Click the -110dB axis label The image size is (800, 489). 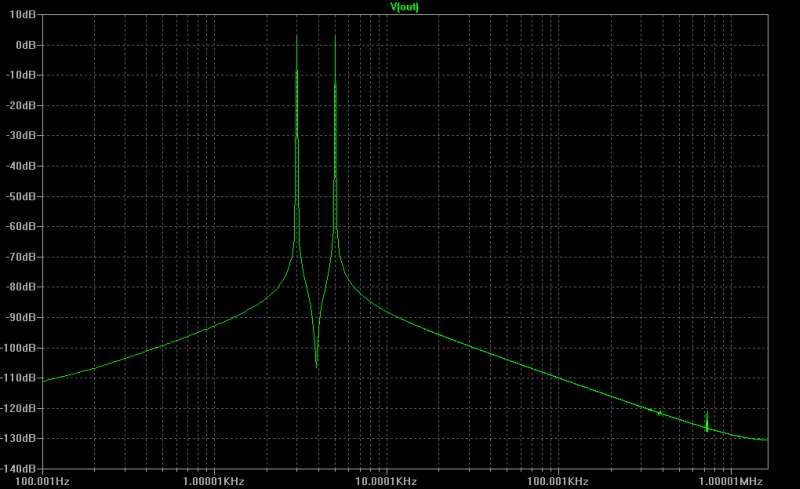pos(19,378)
